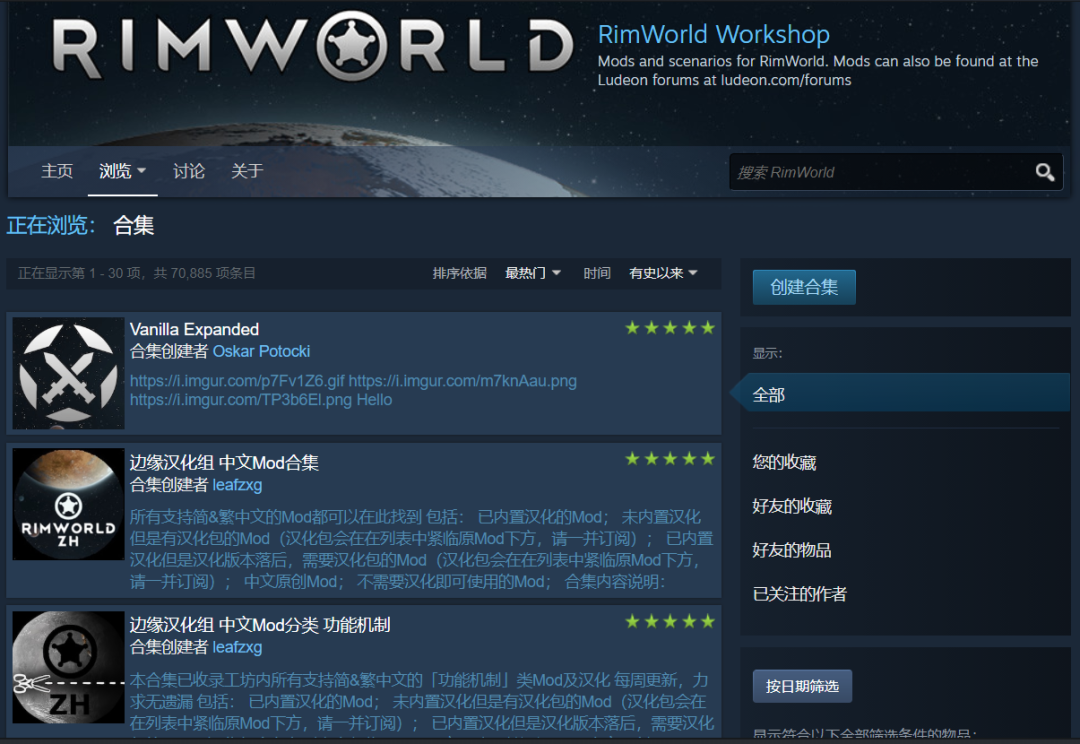Image resolution: width=1080 pixels, height=744 pixels.
Task: Open the 关于 tab
Action: pos(247,171)
